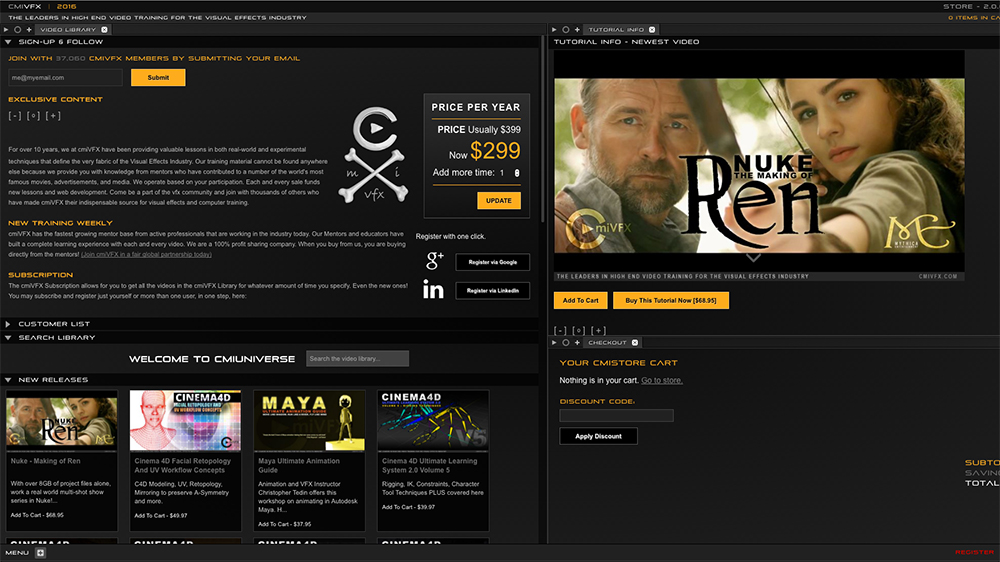Switch to the Tutorial Info tab
Viewport: 1000px width, 562px height.
(616, 29)
